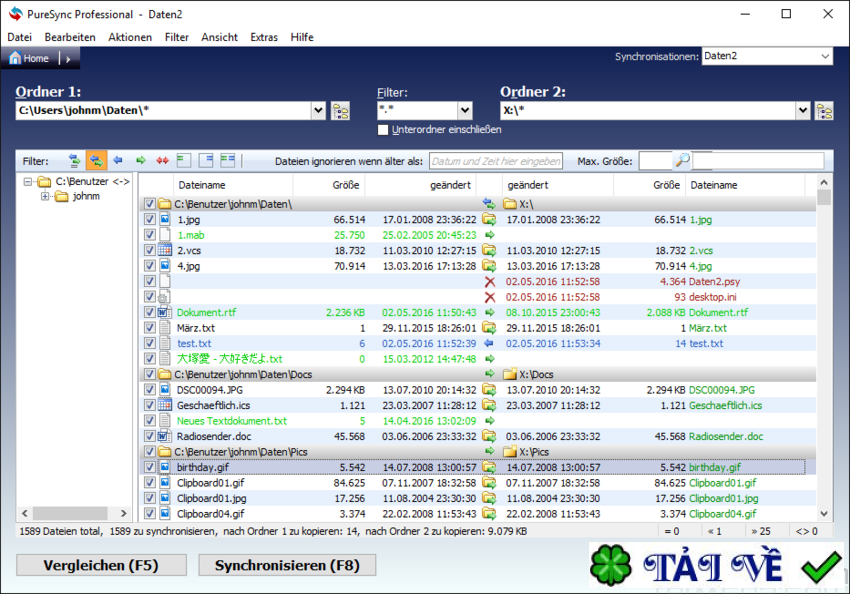Click the magnifier search icon beside Max. Größe

(682, 160)
